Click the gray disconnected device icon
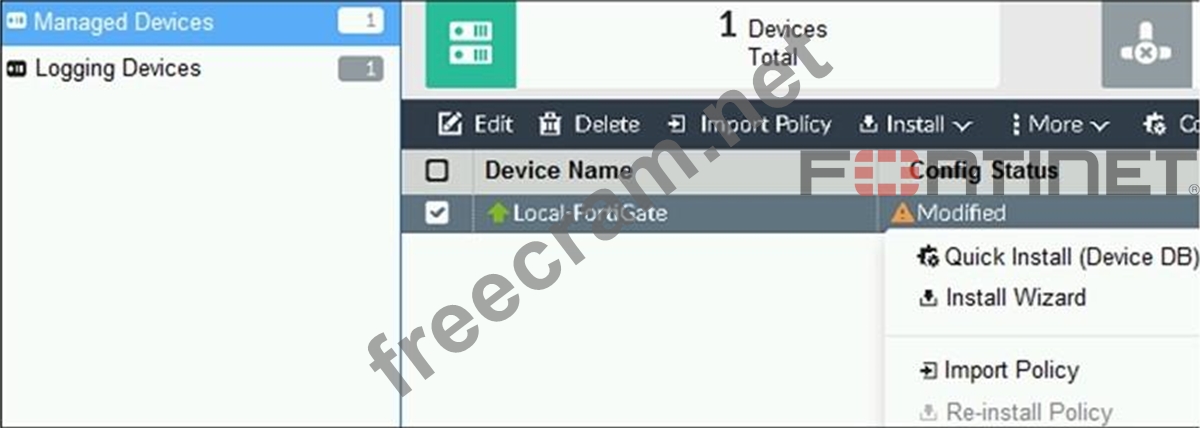This screenshot has height=428, width=1200. (x=1150, y=44)
